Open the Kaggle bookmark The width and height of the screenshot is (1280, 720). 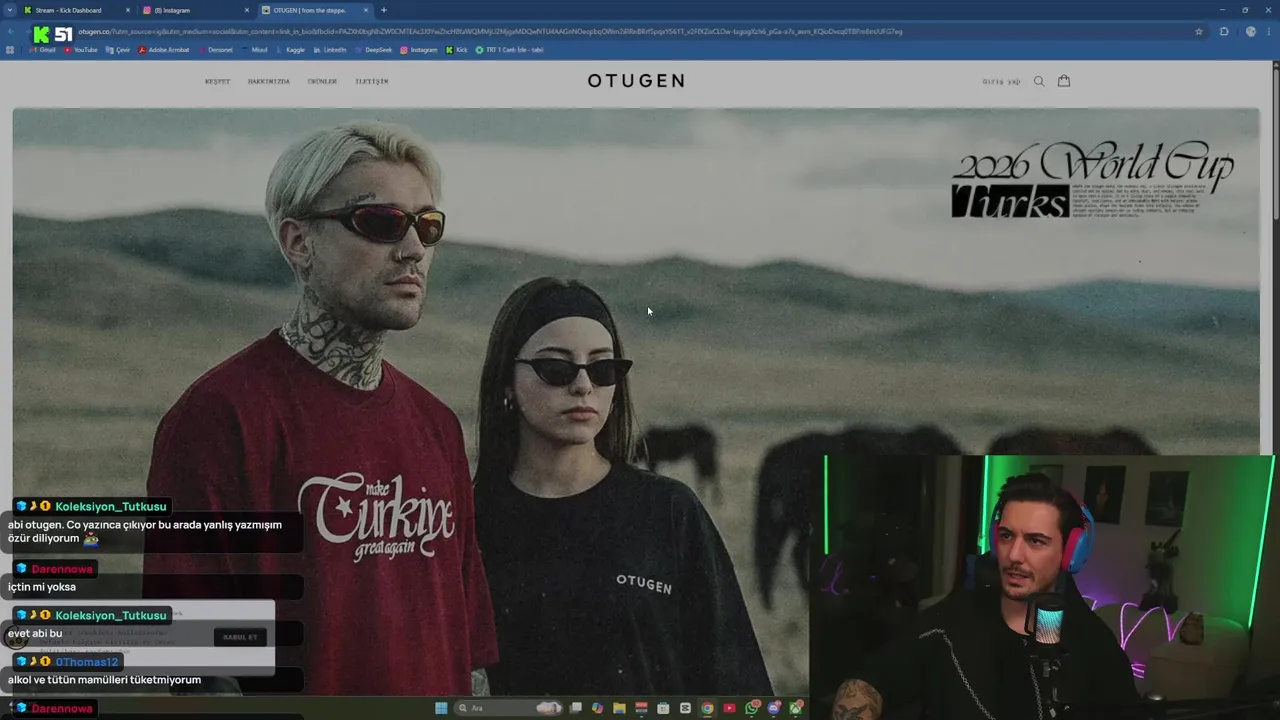click(291, 49)
